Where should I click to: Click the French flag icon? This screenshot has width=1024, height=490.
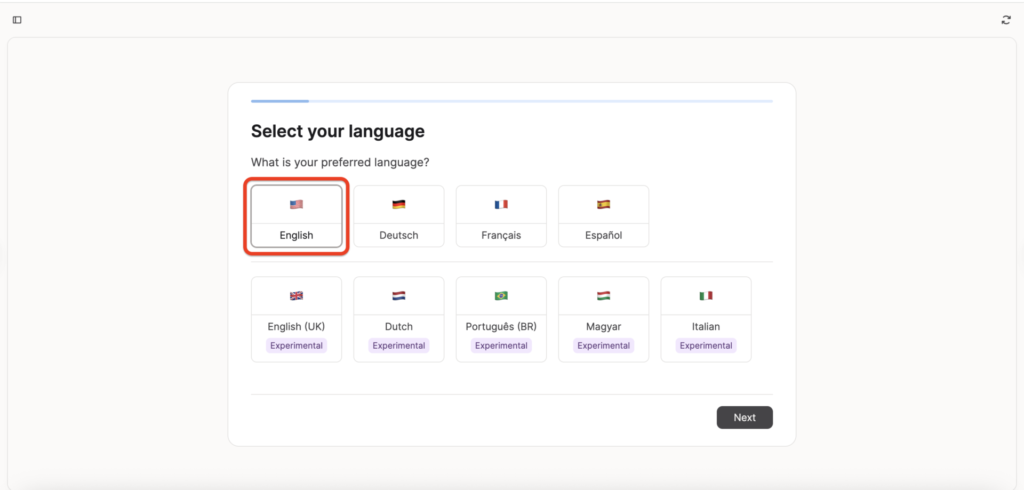coord(501,204)
